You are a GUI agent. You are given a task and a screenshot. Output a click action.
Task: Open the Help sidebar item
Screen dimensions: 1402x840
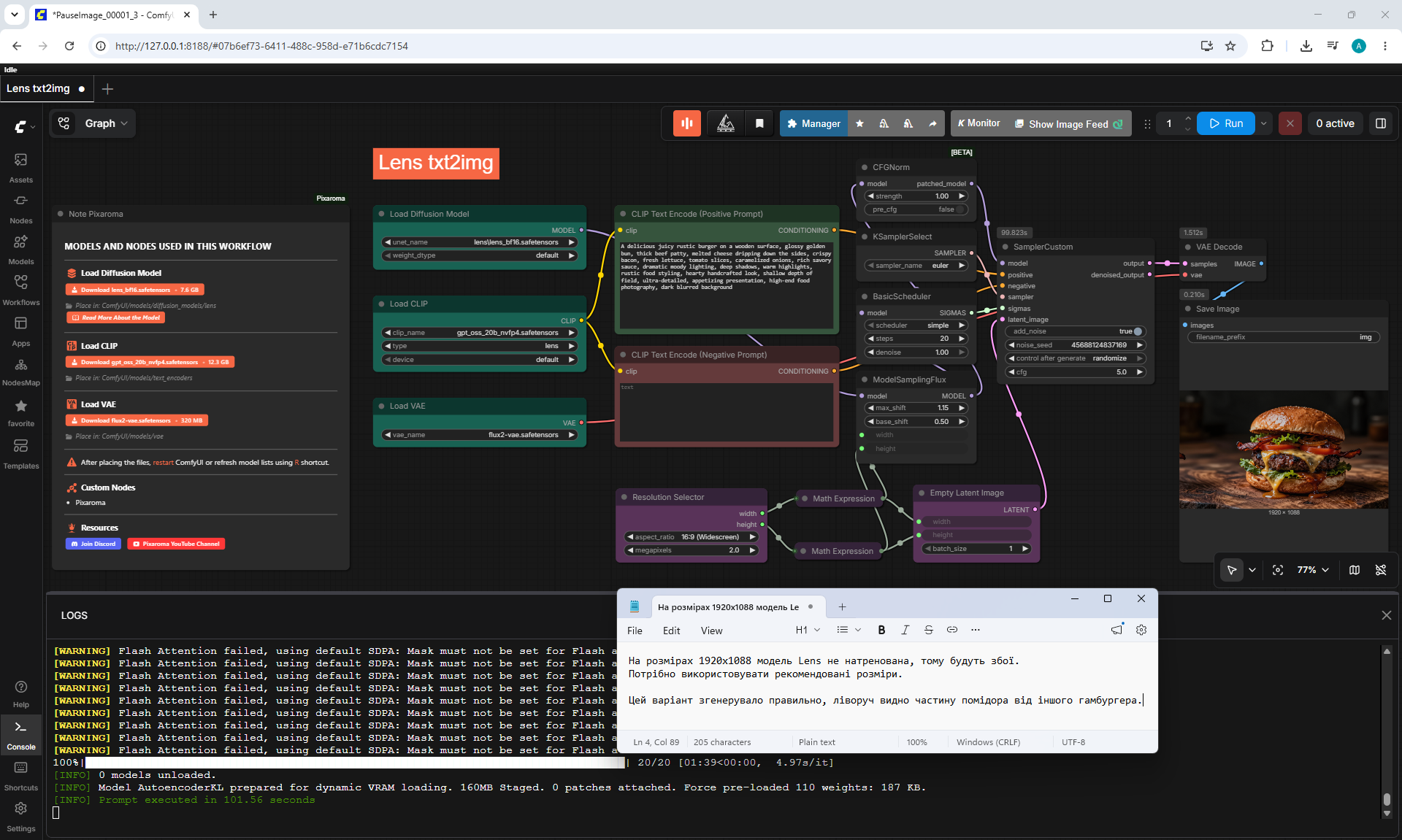click(20, 694)
